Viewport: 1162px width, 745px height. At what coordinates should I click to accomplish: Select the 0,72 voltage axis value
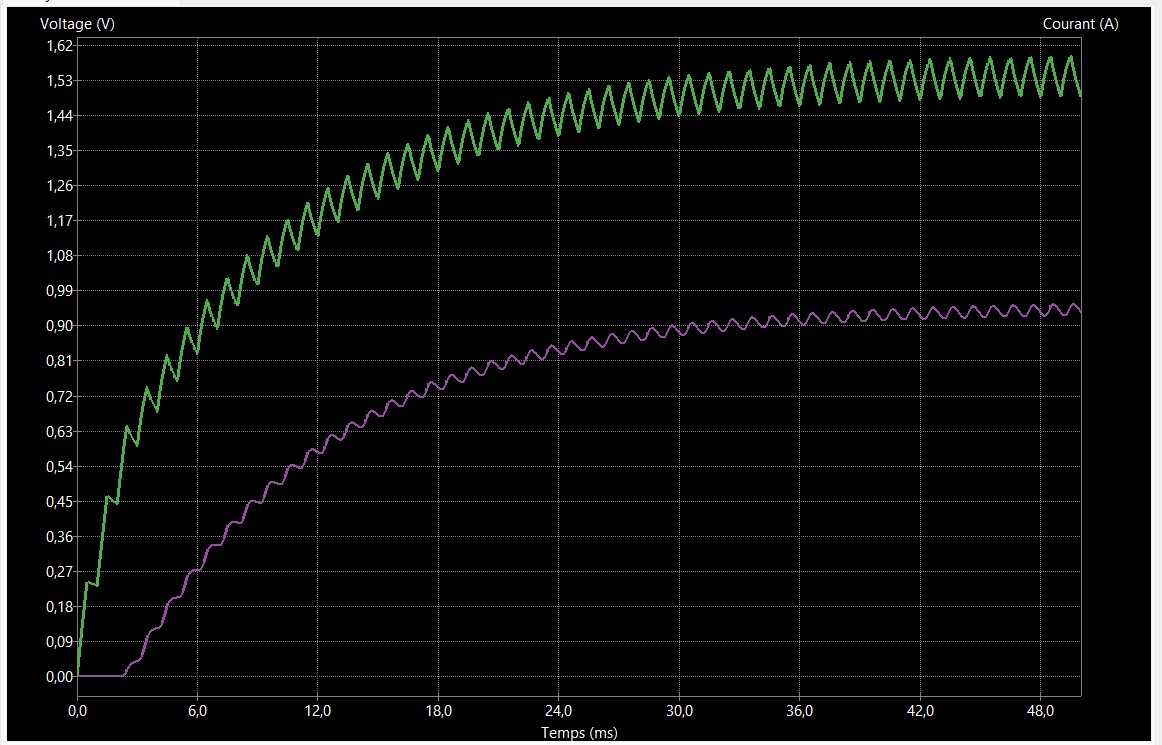pos(59,397)
